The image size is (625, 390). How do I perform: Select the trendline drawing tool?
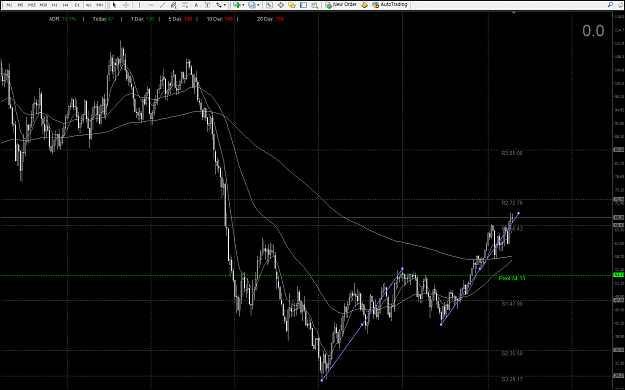pyautogui.click(x=163, y=5)
